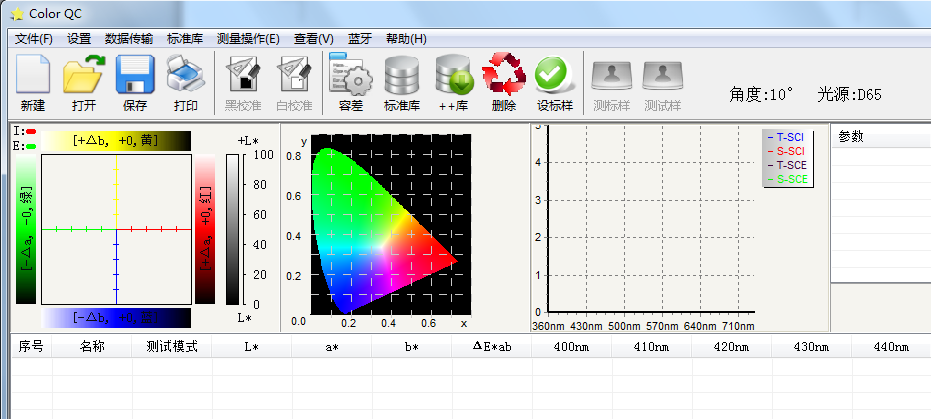The height and width of the screenshot is (419, 931).
Task: Click the ++库 add-to-library icon
Action: pos(454,82)
